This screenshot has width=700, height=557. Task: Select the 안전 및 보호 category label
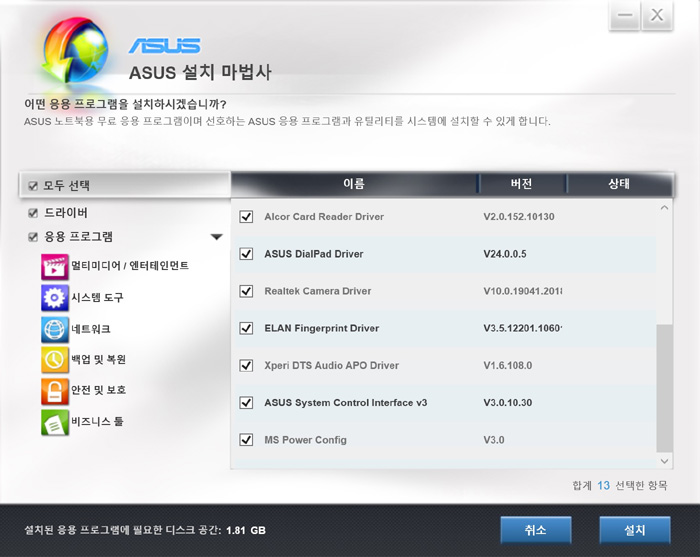(x=99, y=390)
